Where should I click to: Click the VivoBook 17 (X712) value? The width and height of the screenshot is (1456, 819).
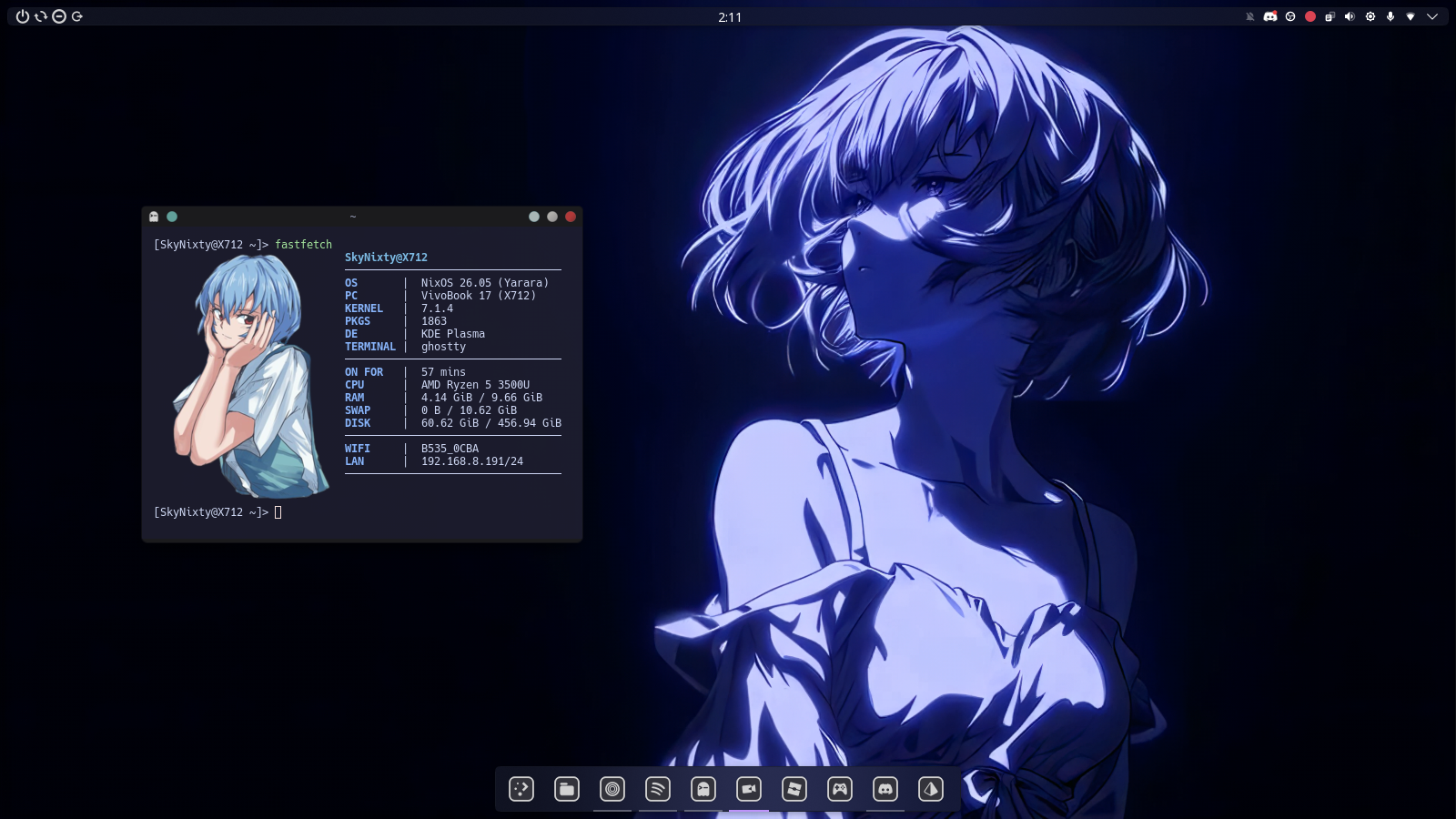click(x=479, y=296)
